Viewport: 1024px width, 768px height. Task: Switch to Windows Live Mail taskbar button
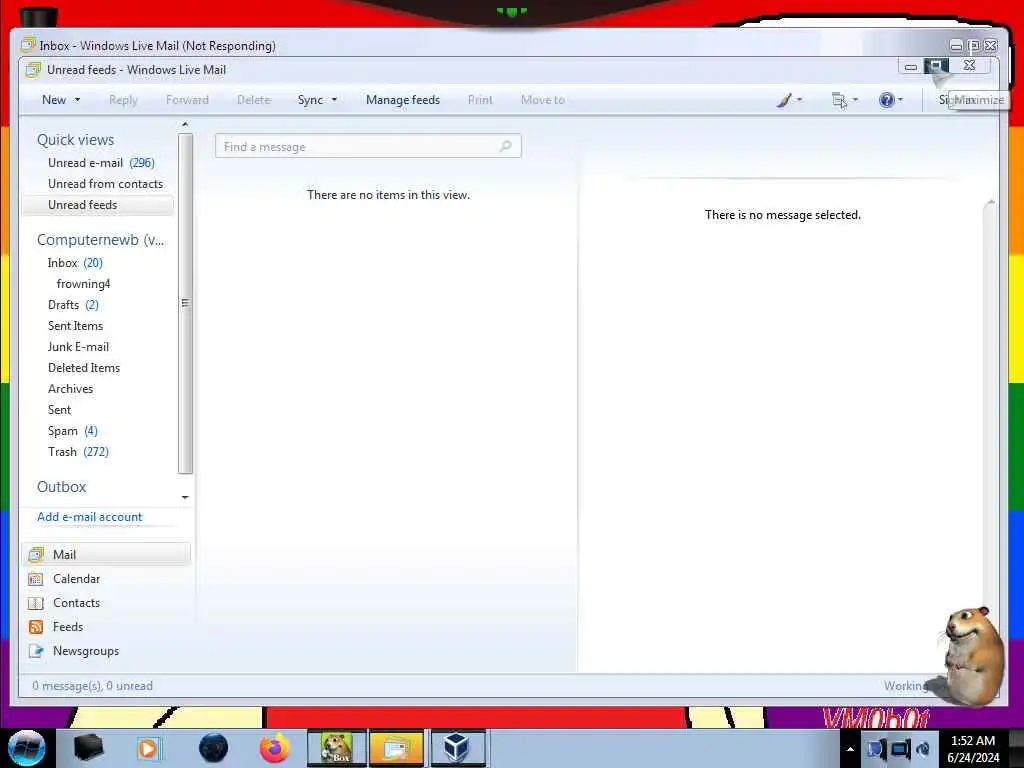[396, 748]
